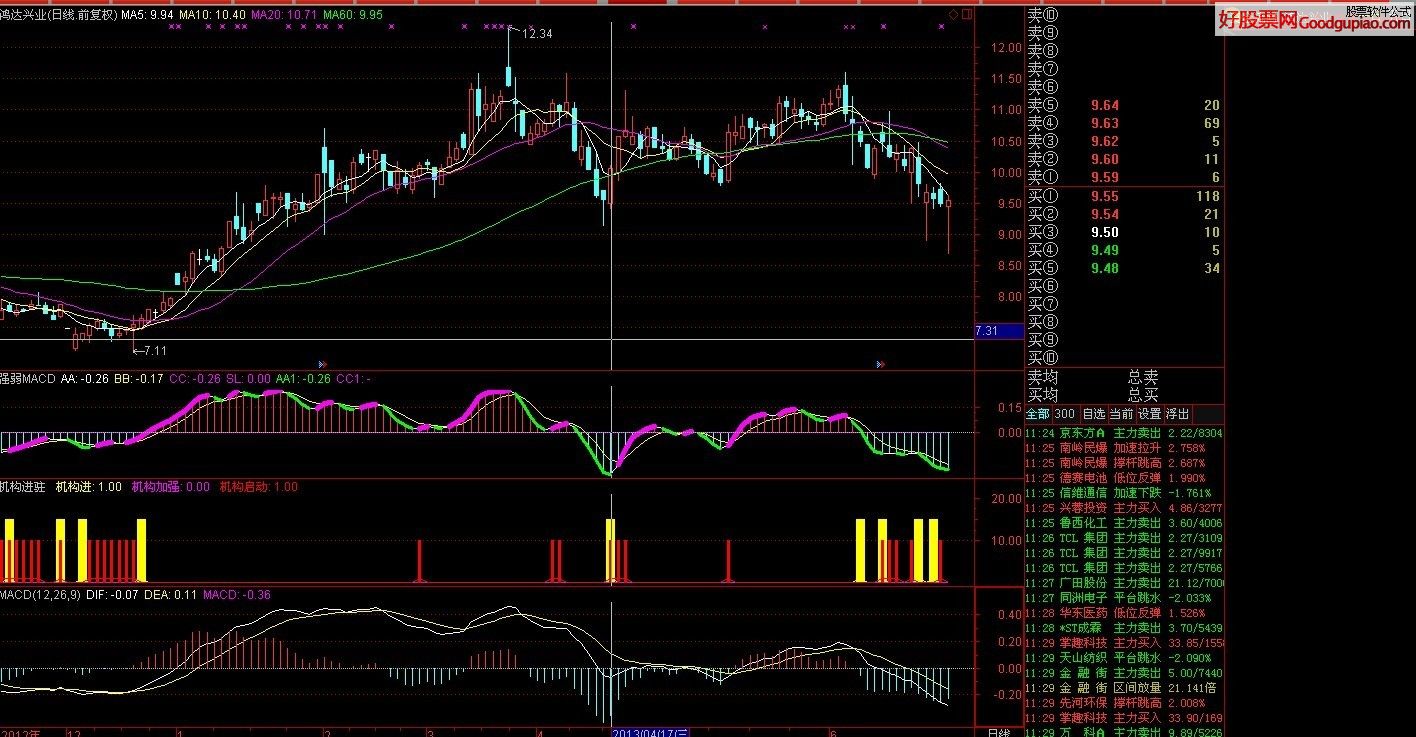Open the 自选 tab
Screen dimensions: 1416x737
1092,414
